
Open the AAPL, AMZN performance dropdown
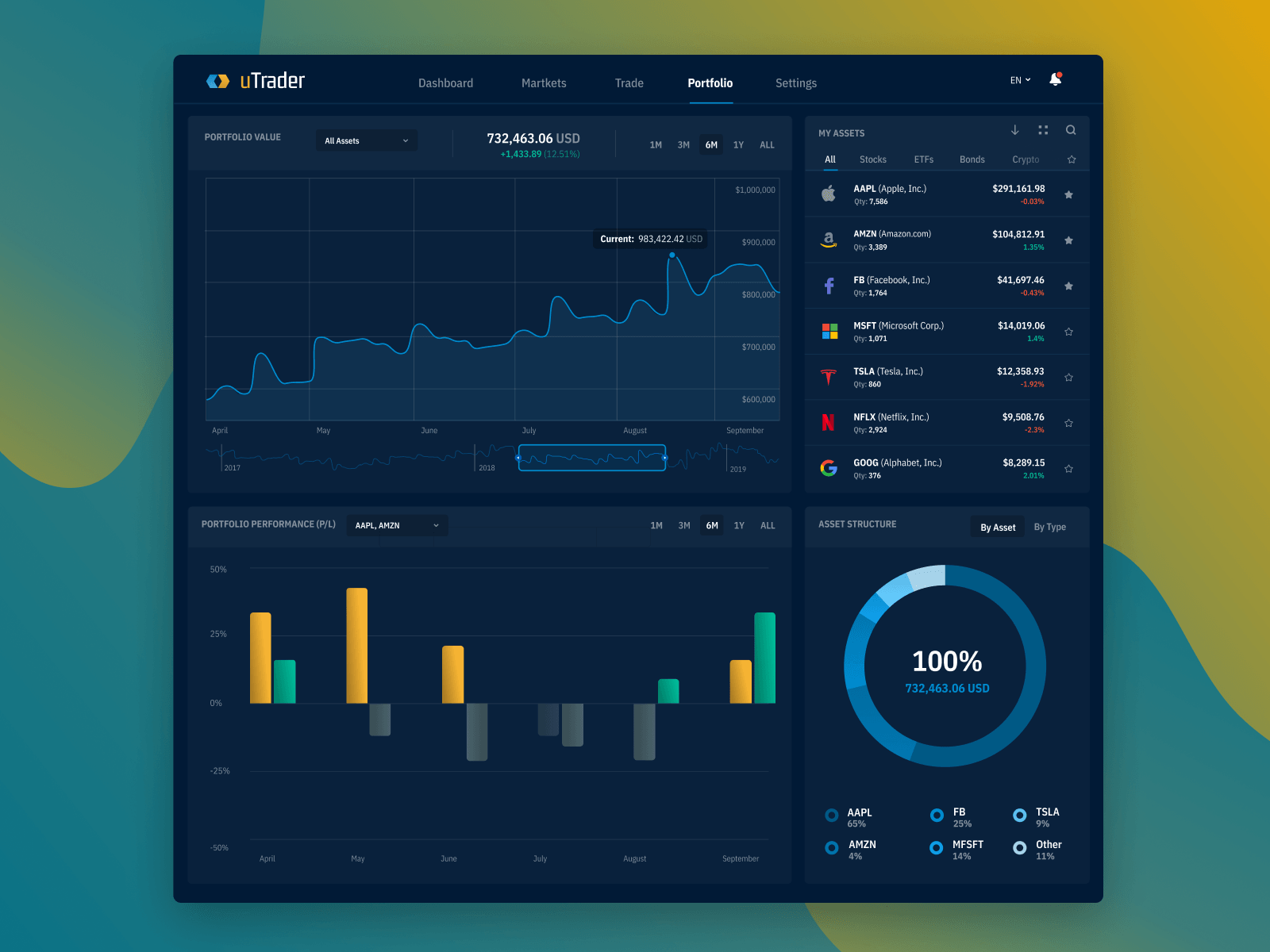click(x=397, y=525)
